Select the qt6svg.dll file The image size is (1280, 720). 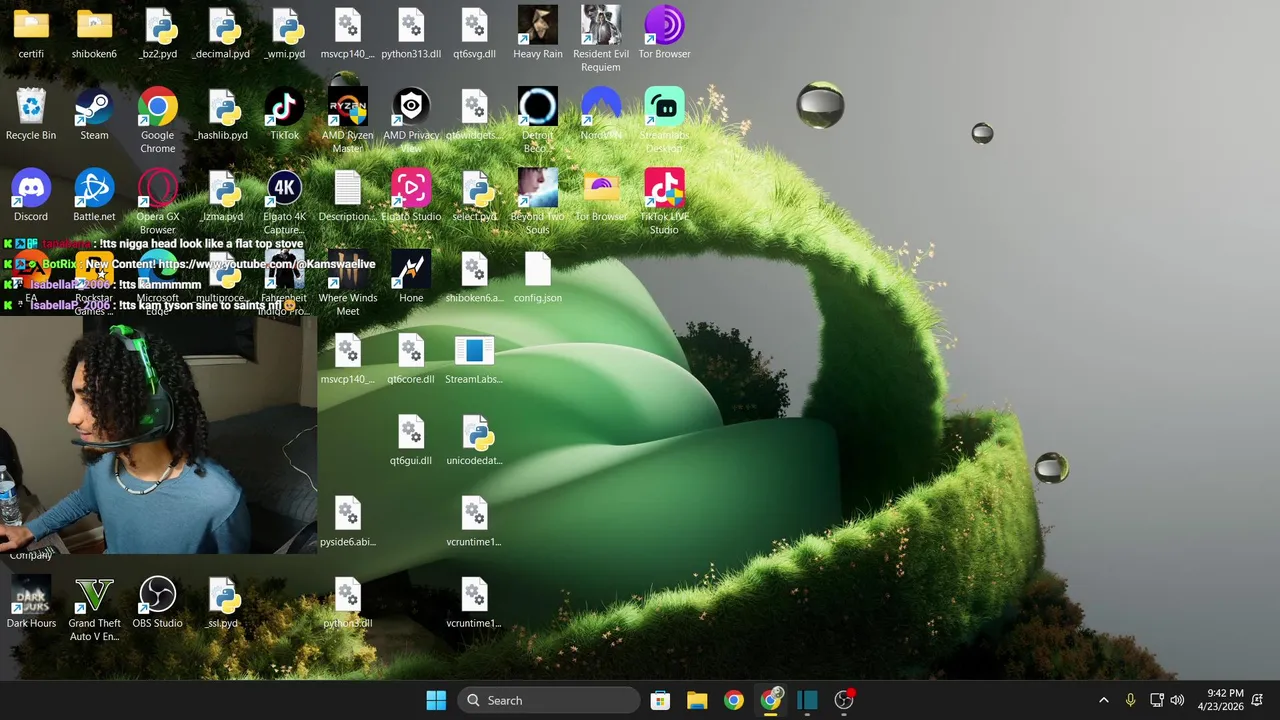click(474, 33)
